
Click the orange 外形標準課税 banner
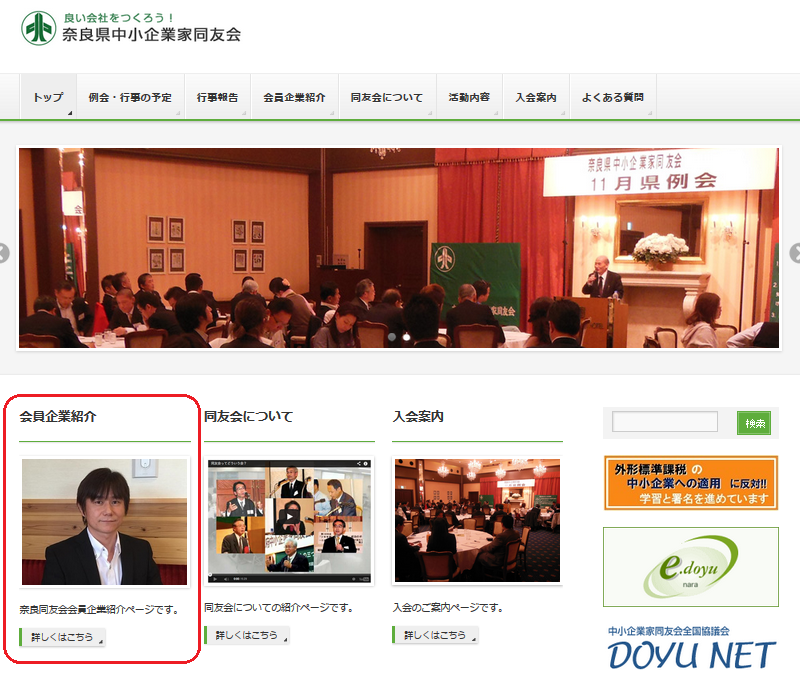[x=690, y=483]
